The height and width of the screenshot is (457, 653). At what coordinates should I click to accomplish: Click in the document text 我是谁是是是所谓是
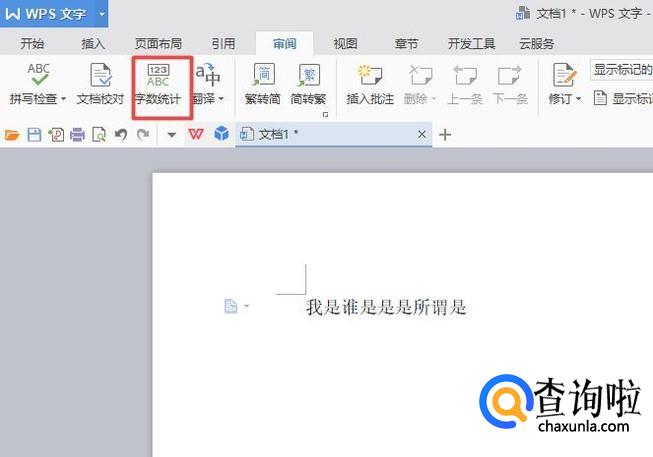pos(386,307)
